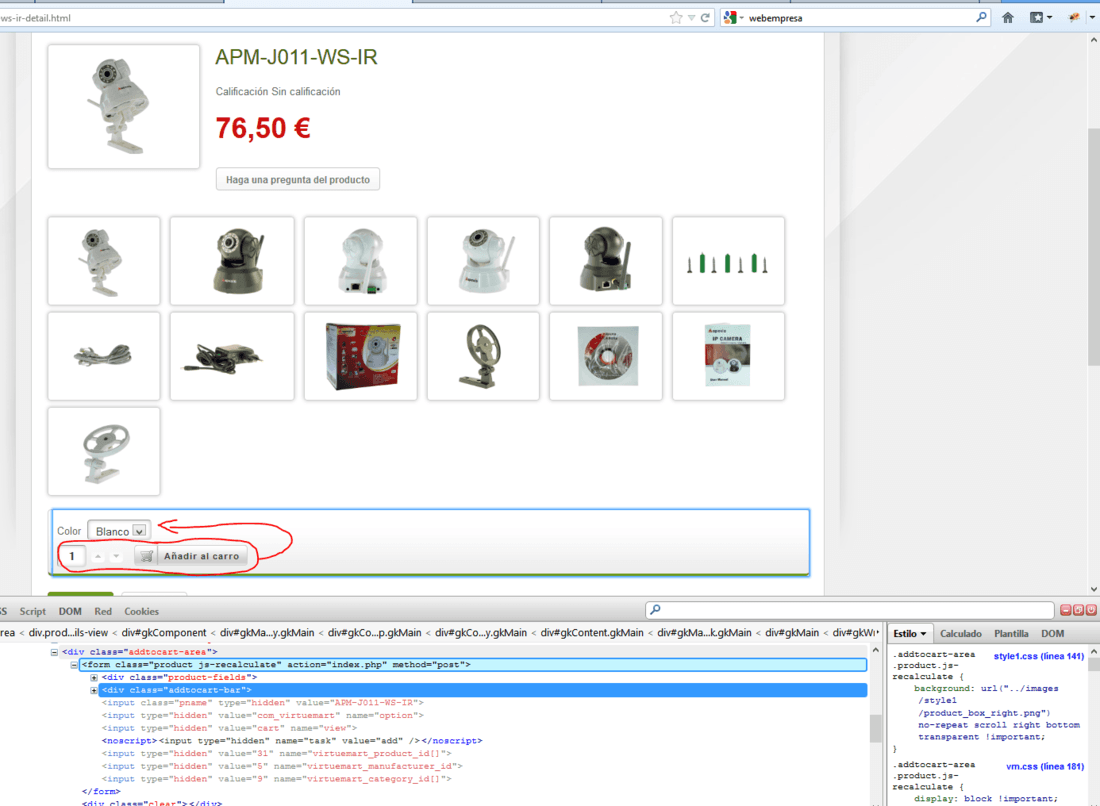
Task: Open the Estilo side panel tab
Action: pyautogui.click(x=909, y=633)
